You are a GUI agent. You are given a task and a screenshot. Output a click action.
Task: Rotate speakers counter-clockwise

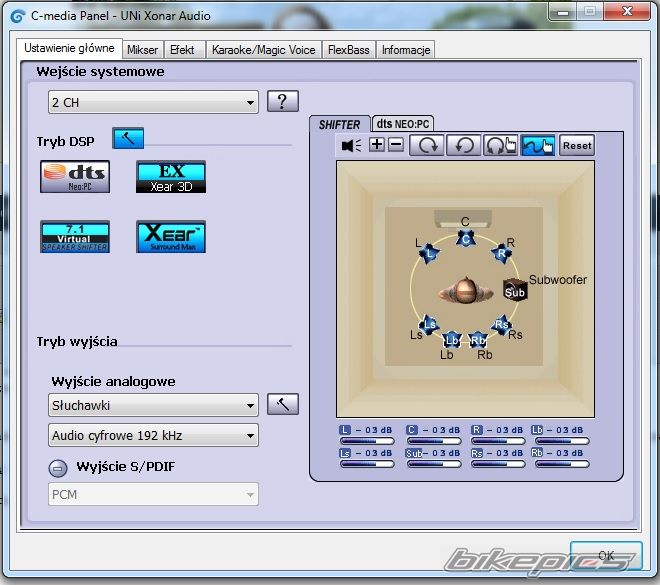[x=464, y=145]
